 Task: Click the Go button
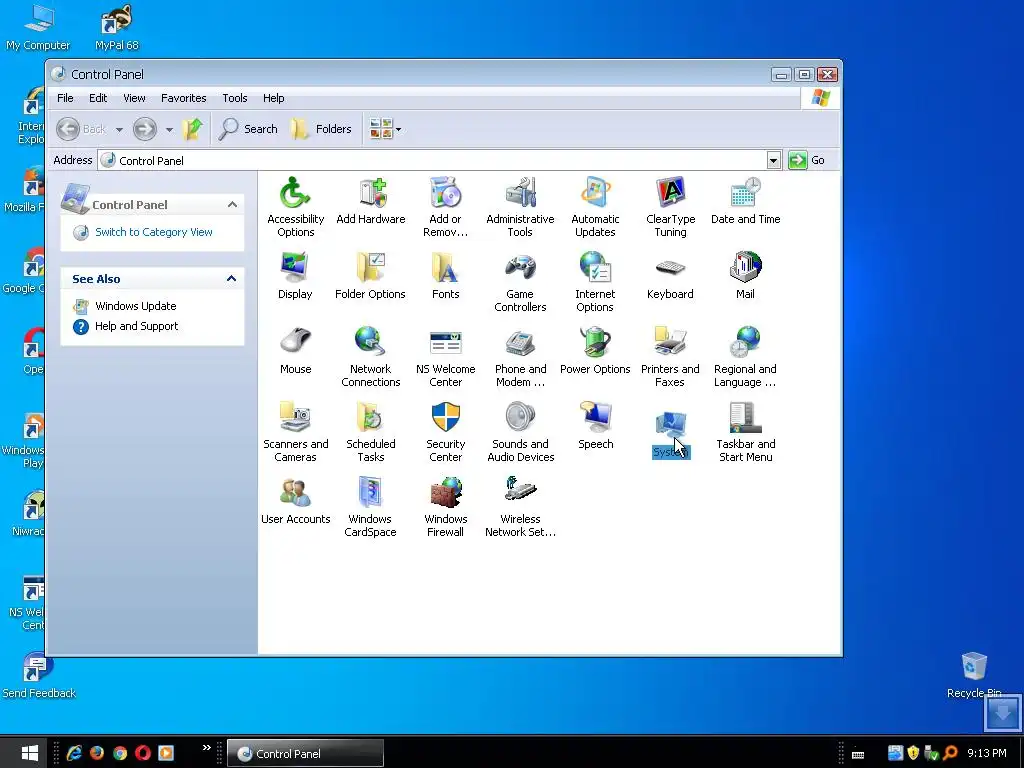(807, 160)
